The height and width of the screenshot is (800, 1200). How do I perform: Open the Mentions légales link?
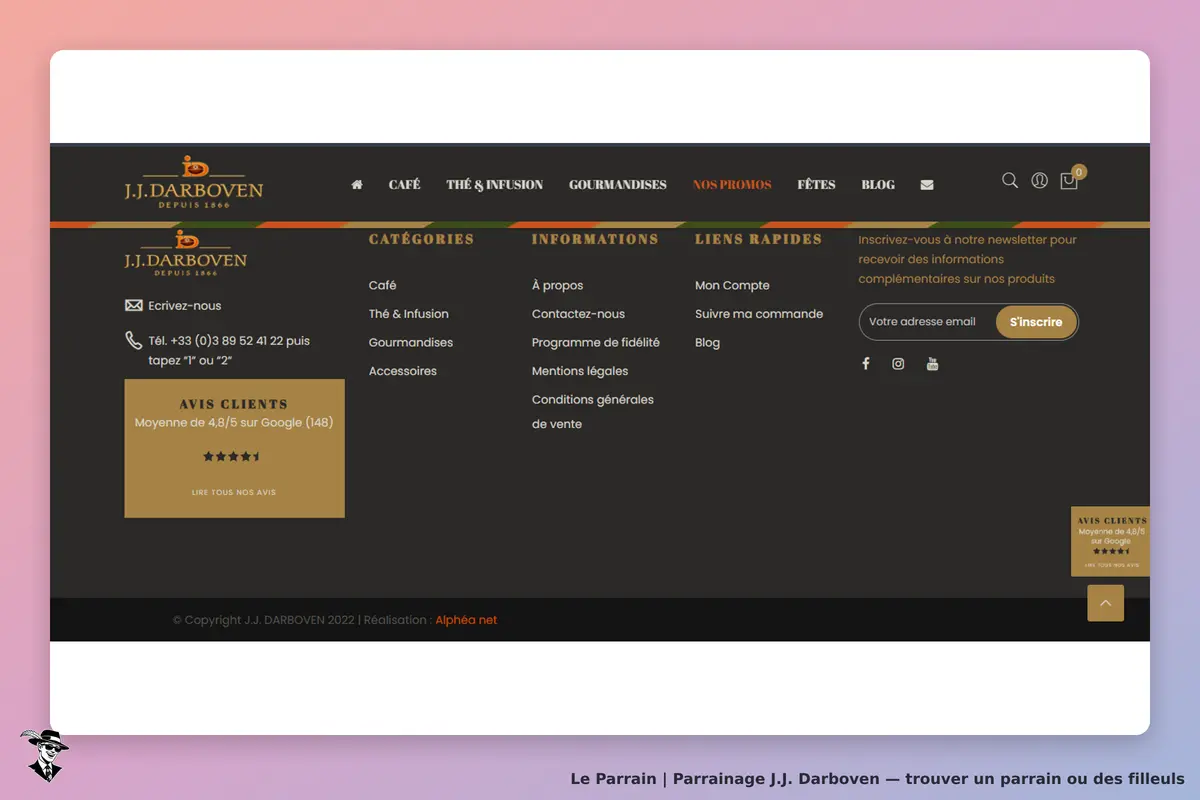tap(580, 371)
